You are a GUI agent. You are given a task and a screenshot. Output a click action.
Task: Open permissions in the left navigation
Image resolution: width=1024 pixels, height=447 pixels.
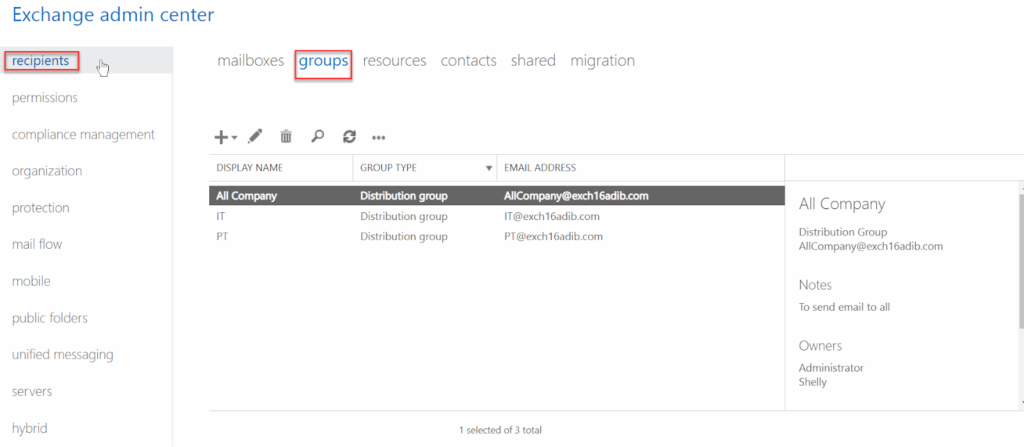(x=45, y=98)
